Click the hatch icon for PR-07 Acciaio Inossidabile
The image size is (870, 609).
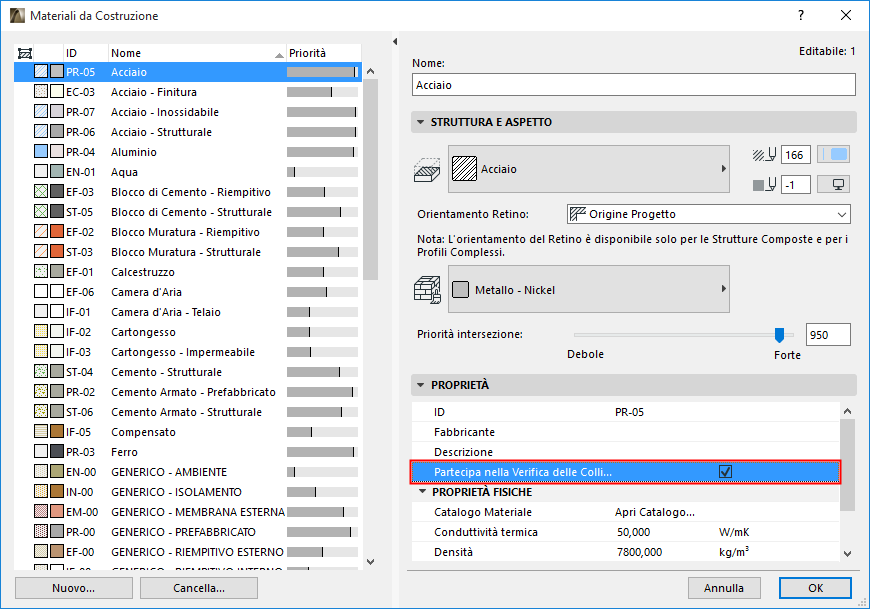(41, 111)
